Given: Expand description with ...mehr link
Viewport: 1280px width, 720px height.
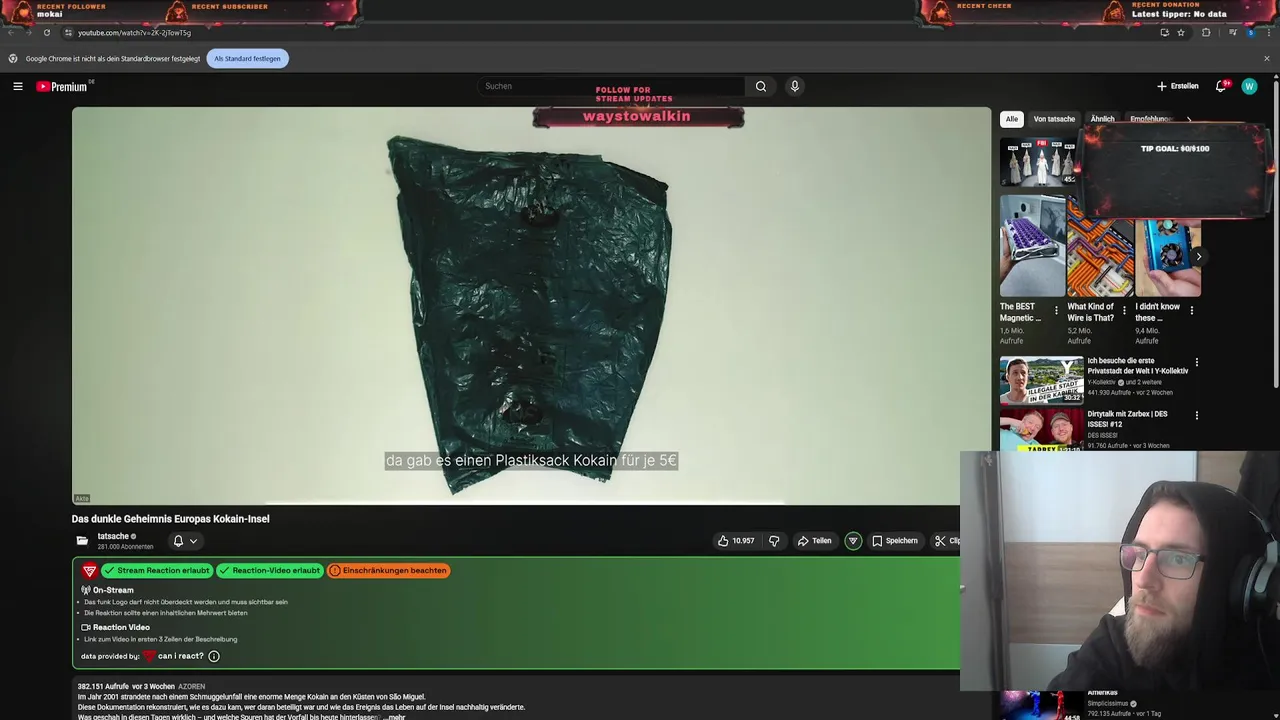Looking at the screenshot, I should (395, 717).
